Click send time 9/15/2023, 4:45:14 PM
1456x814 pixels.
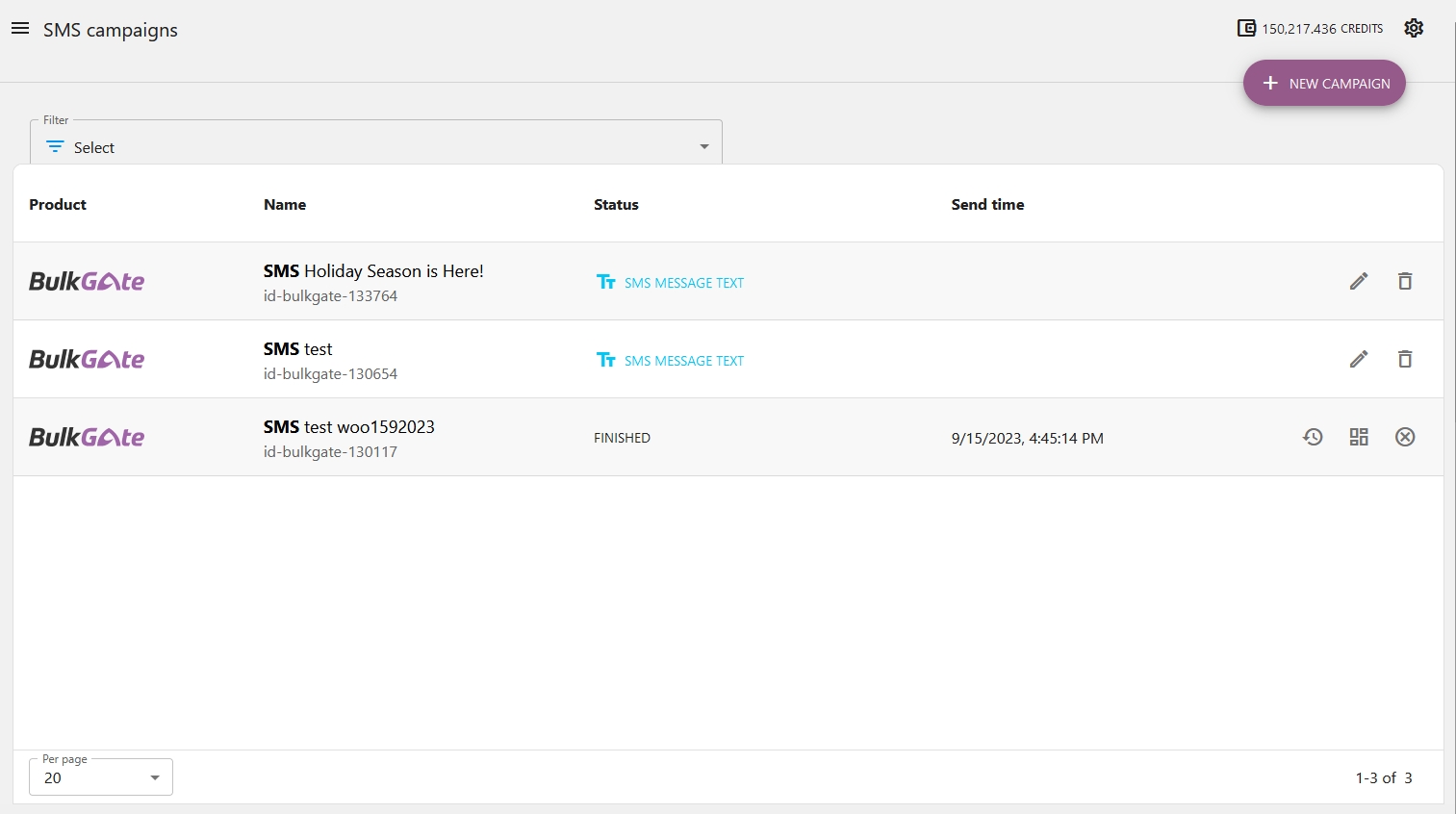coord(1027,438)
